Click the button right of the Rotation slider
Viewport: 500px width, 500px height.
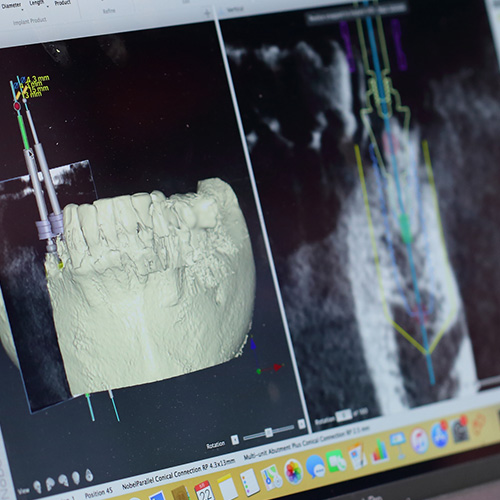(x=301, y=424)
